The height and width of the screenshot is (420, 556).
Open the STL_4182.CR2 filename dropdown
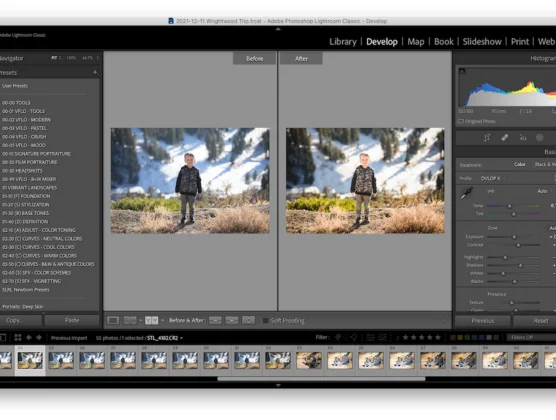165,338
